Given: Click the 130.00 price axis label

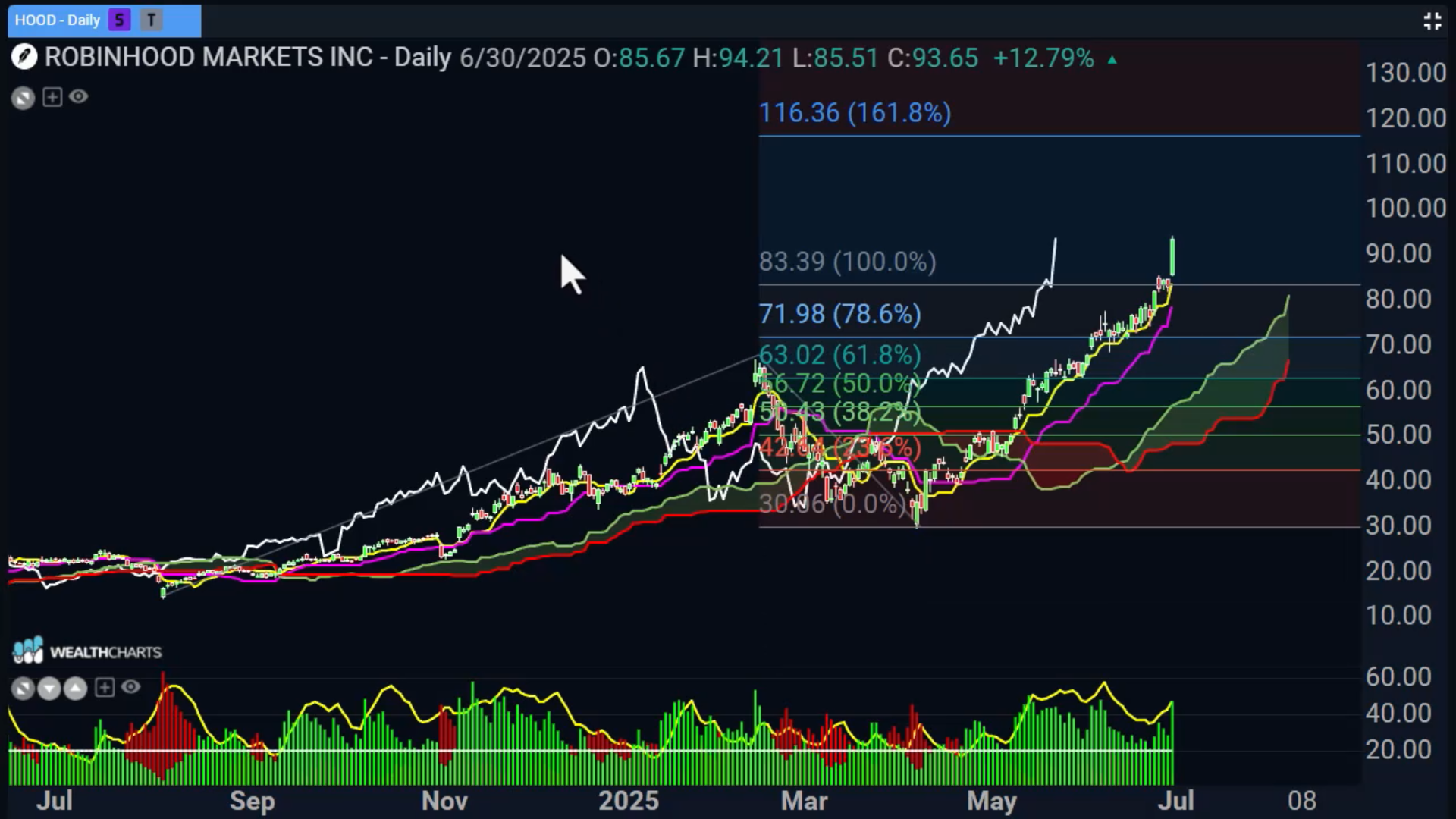Looking at the screenshot, I should (x=1405, y=73).
